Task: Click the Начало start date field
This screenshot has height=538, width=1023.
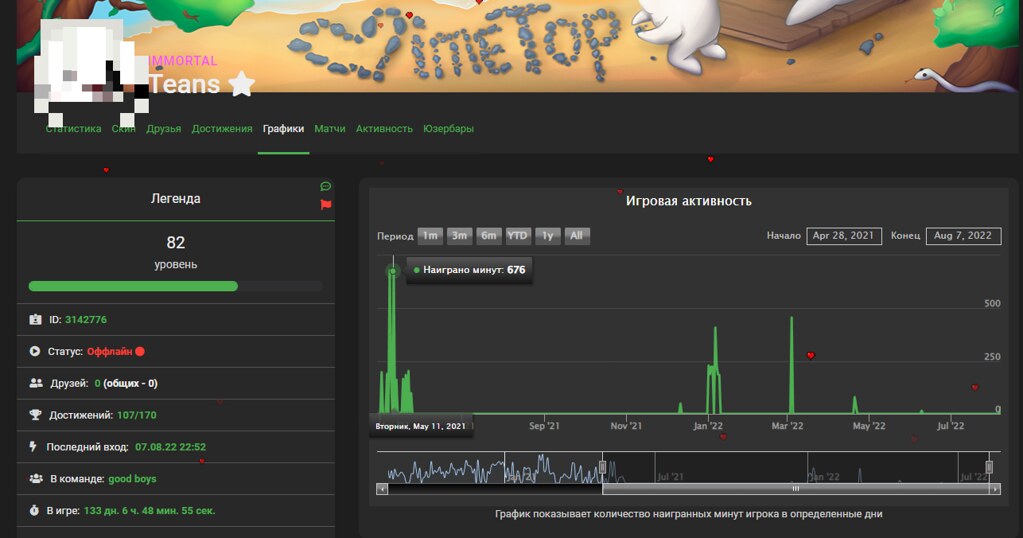Action: point(843,236)
